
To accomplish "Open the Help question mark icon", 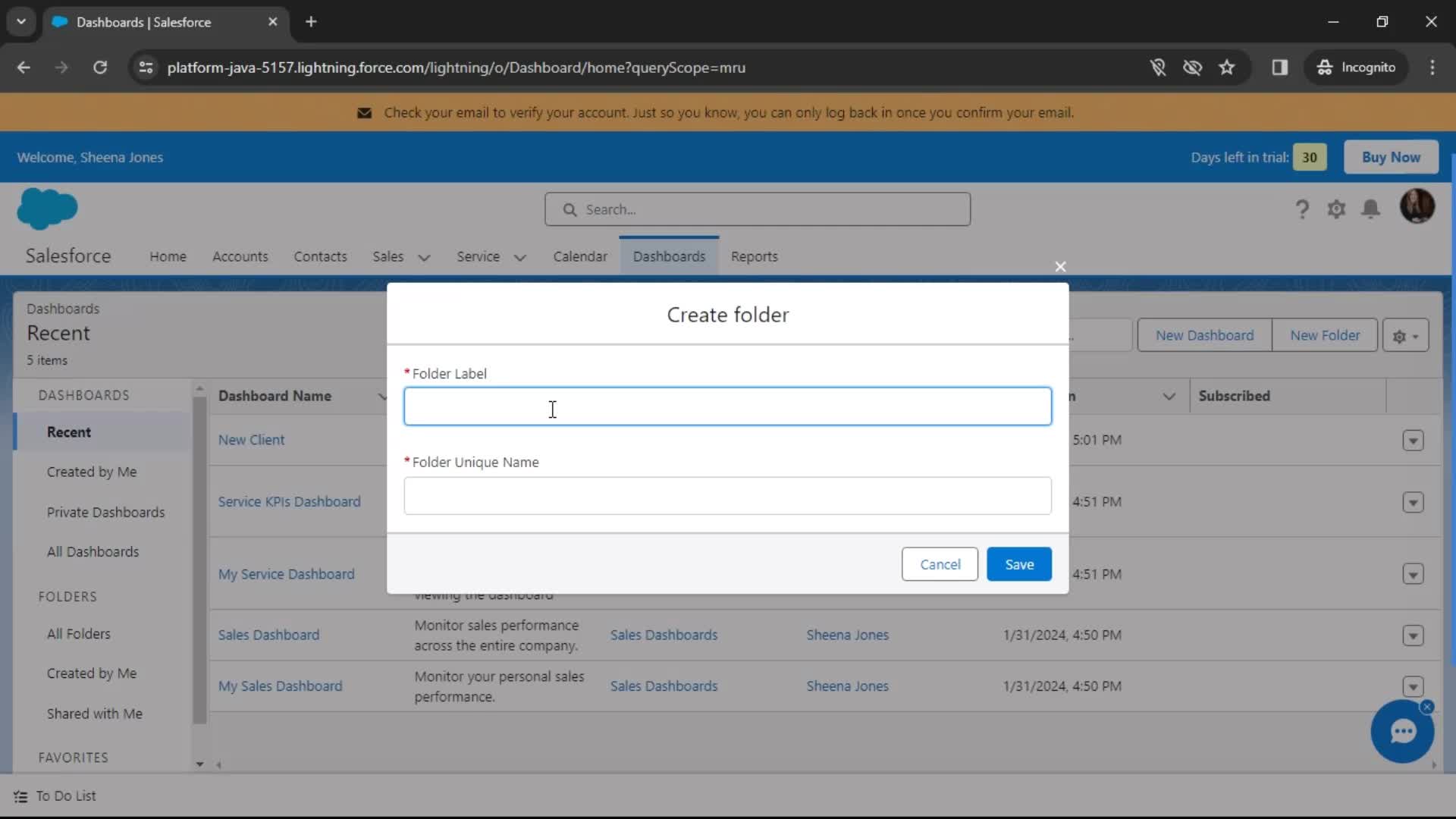I will (x=1302, y=209).
